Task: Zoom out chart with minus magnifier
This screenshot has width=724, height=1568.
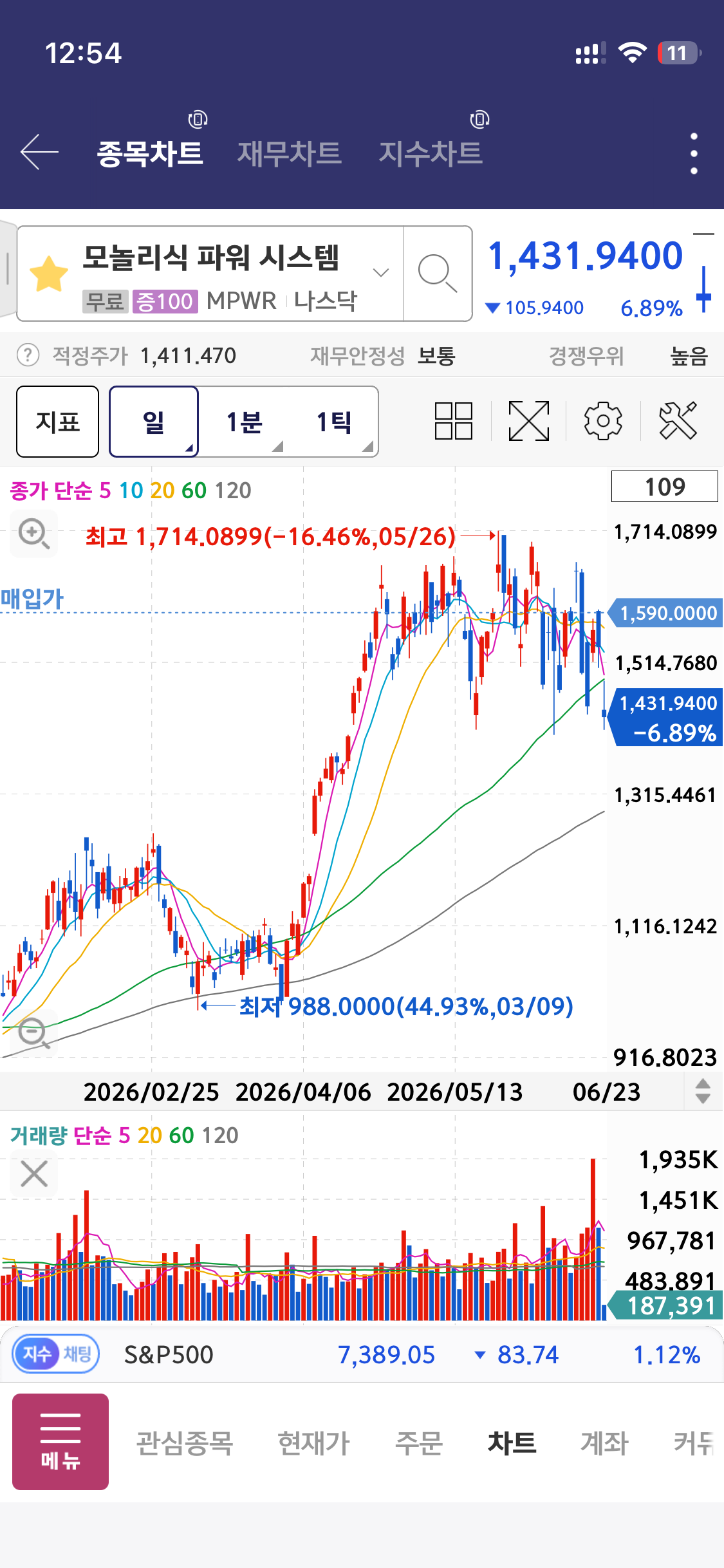Action: 33,1033
